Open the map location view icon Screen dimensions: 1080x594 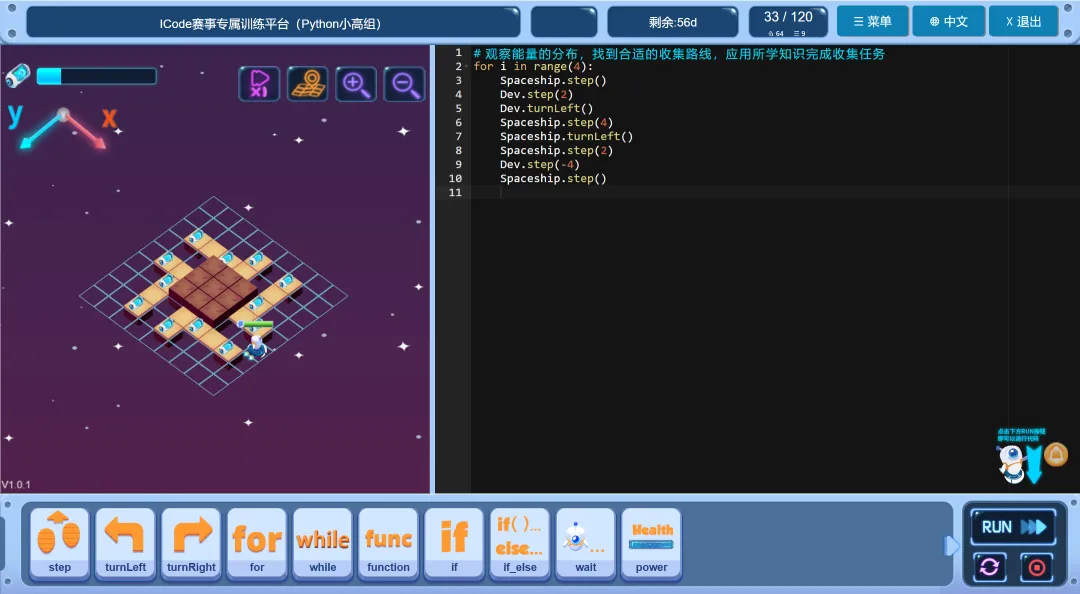pos(307,84)
